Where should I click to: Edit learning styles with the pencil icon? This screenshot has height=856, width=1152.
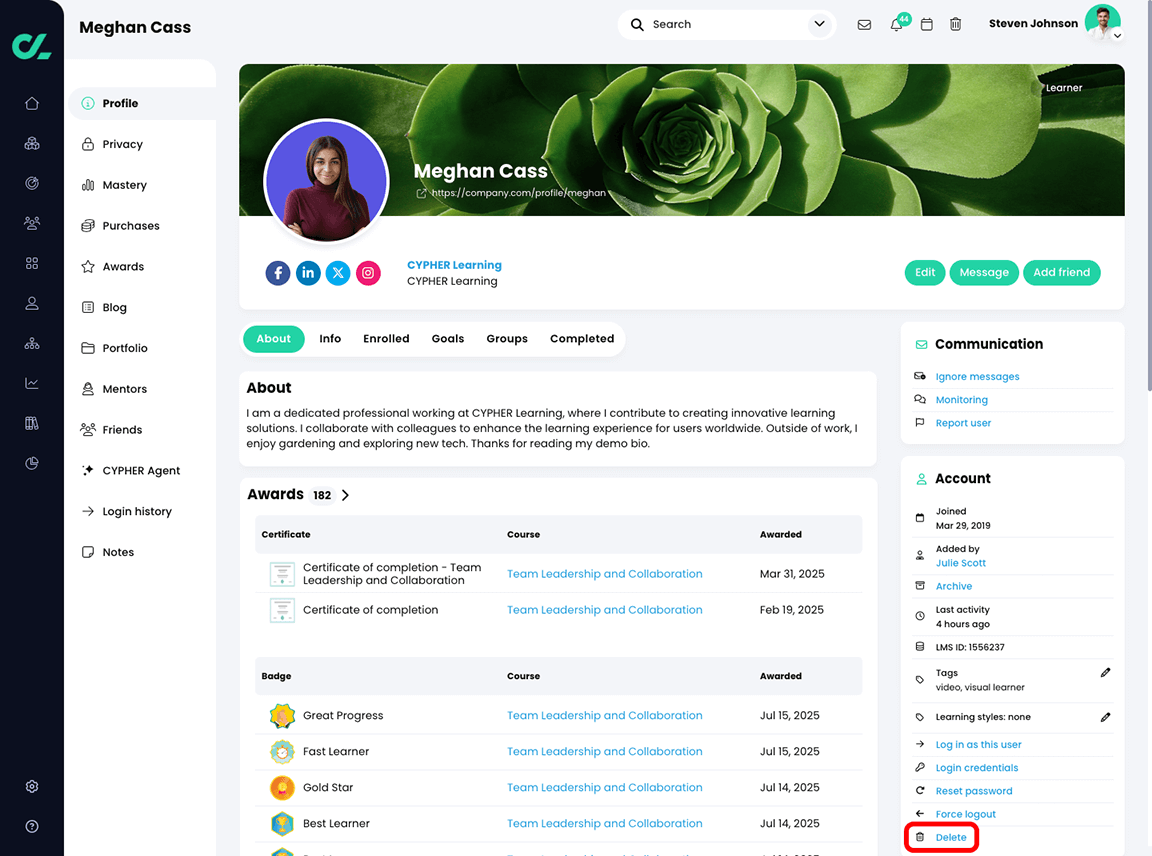pyautogui.click(x=1106, y=716)
